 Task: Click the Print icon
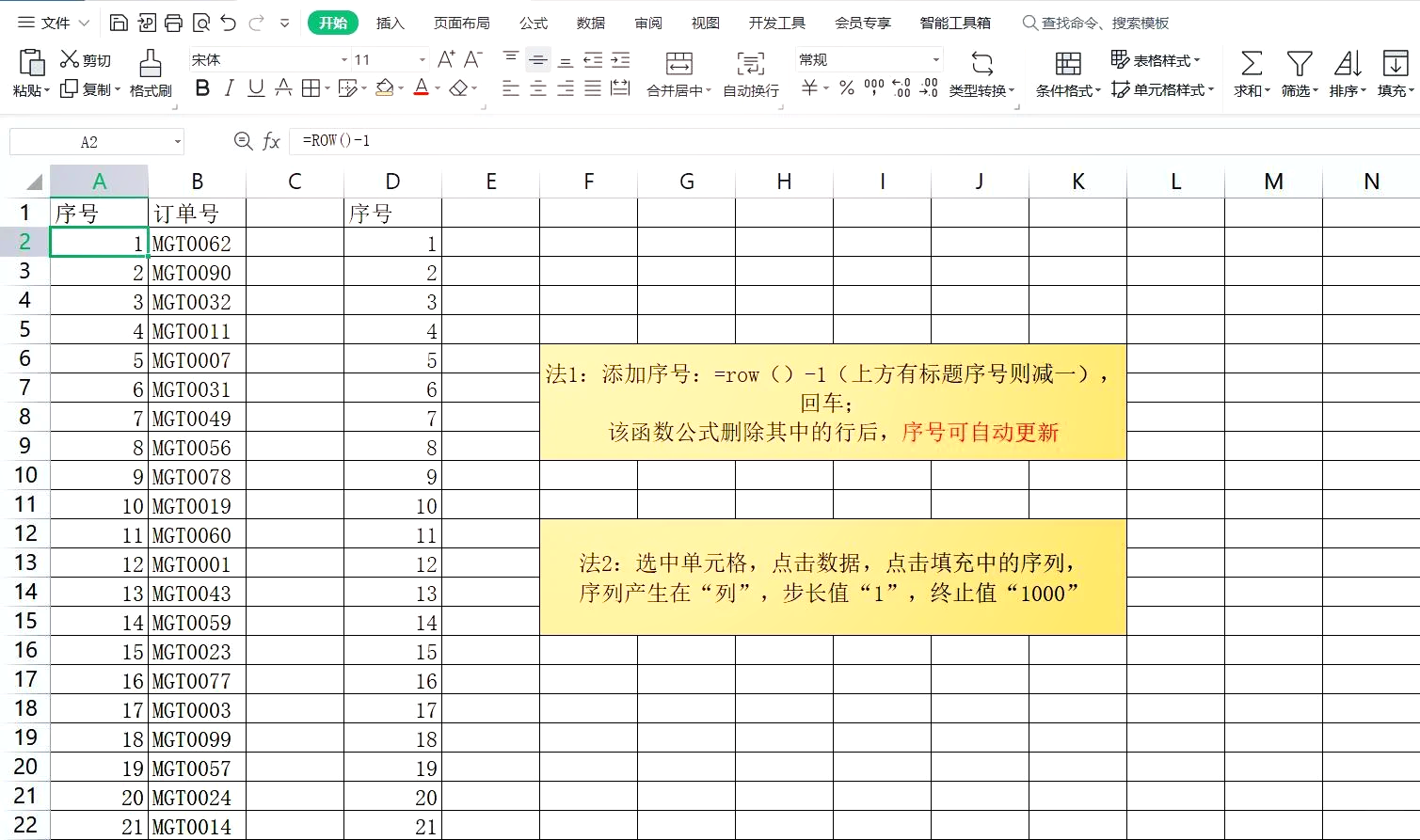point(173,23)
